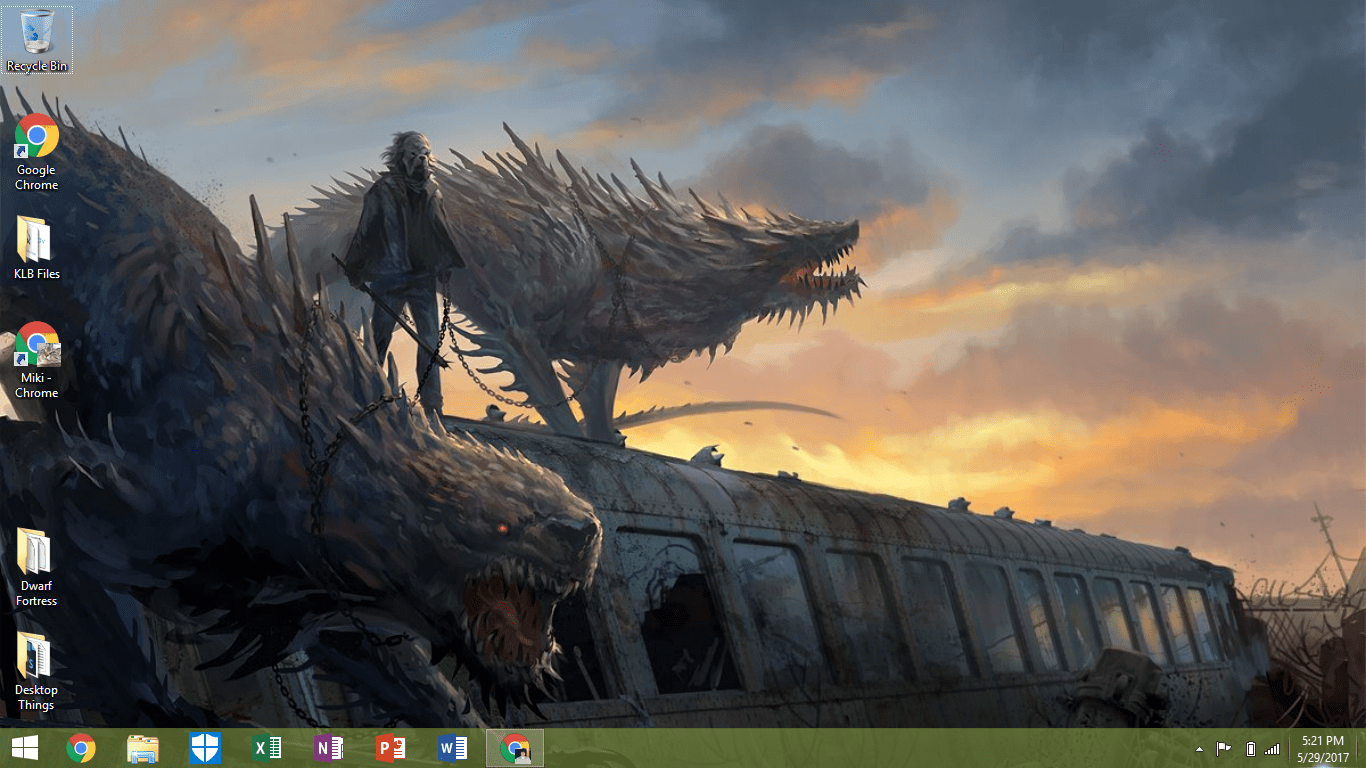
Task: Switch to the active Chrome profile window in taskbar
Action: (x=515, y=748)
